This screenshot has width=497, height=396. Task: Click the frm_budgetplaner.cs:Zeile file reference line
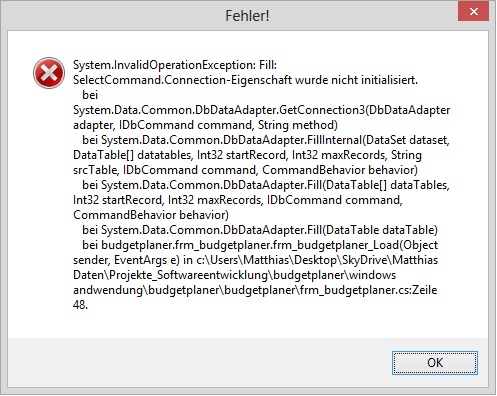pos(255,290)
